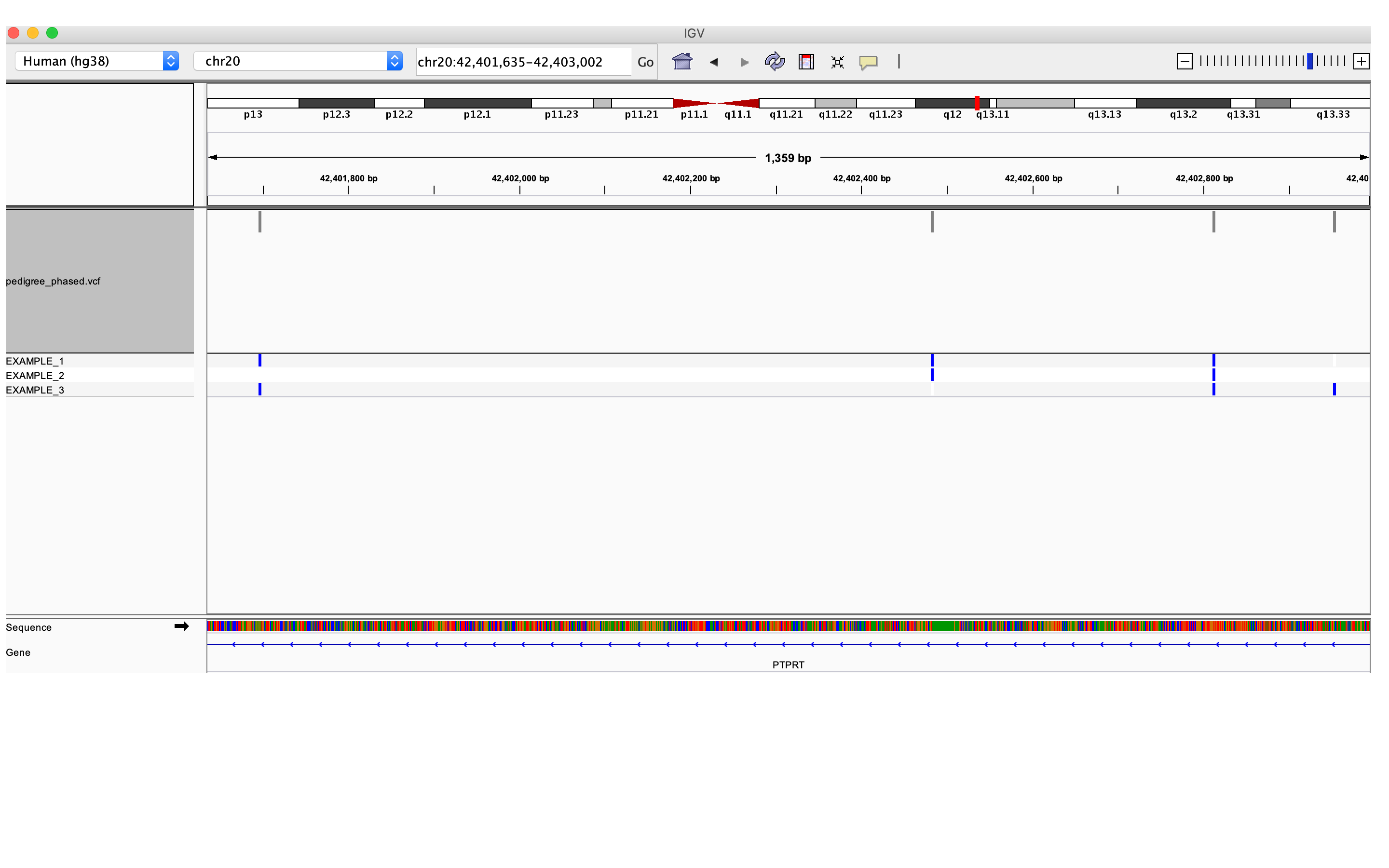Click the region of interest icon
This screenshot has height=868, width=1389.
(x=806, y=61)
